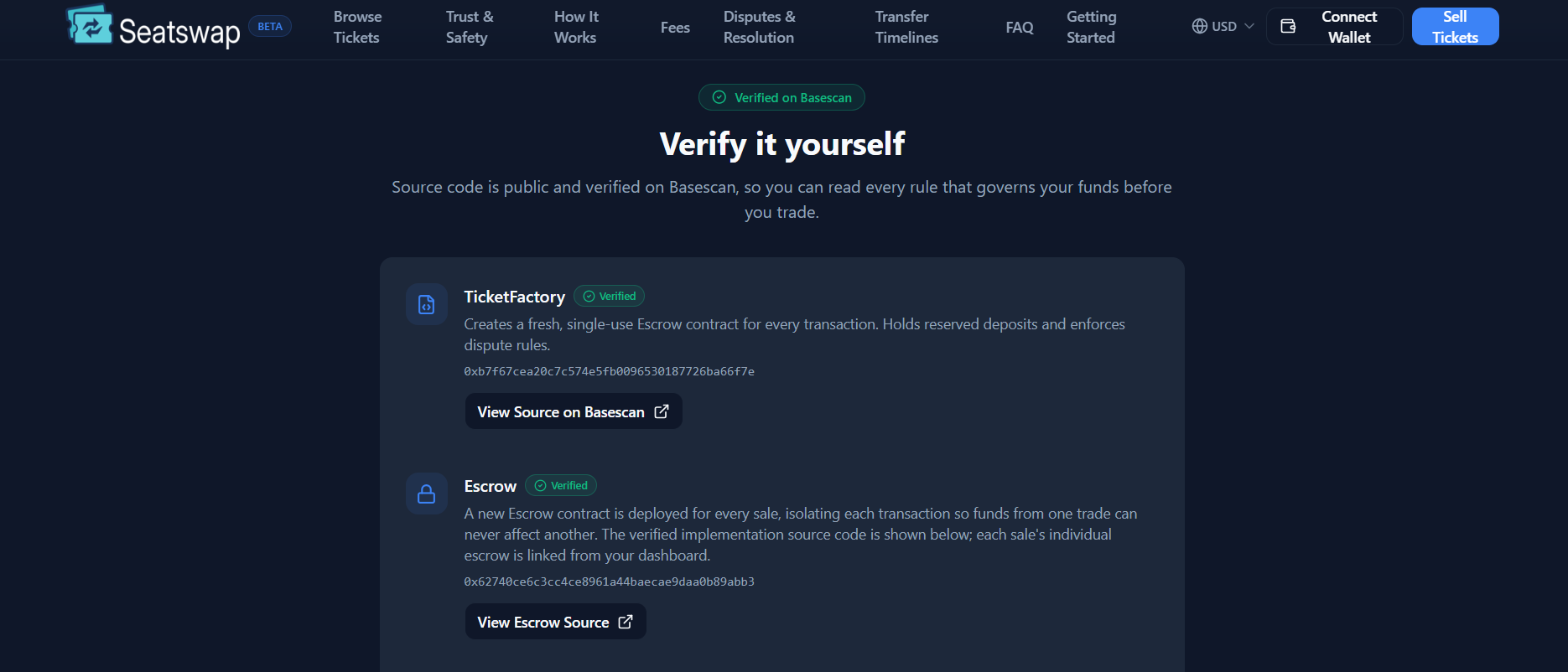The width and height of the screenshot is (1568, 672).
Task: Expand the USD currency dropdown
Action: (1223, 26)
